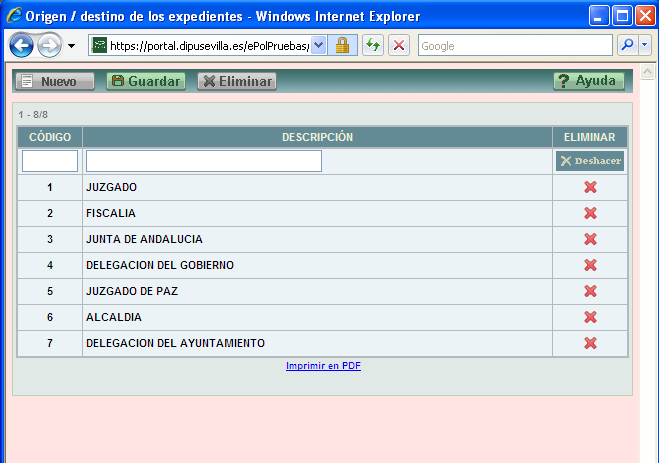Click the Nuevo button

(x=55, y=81)
